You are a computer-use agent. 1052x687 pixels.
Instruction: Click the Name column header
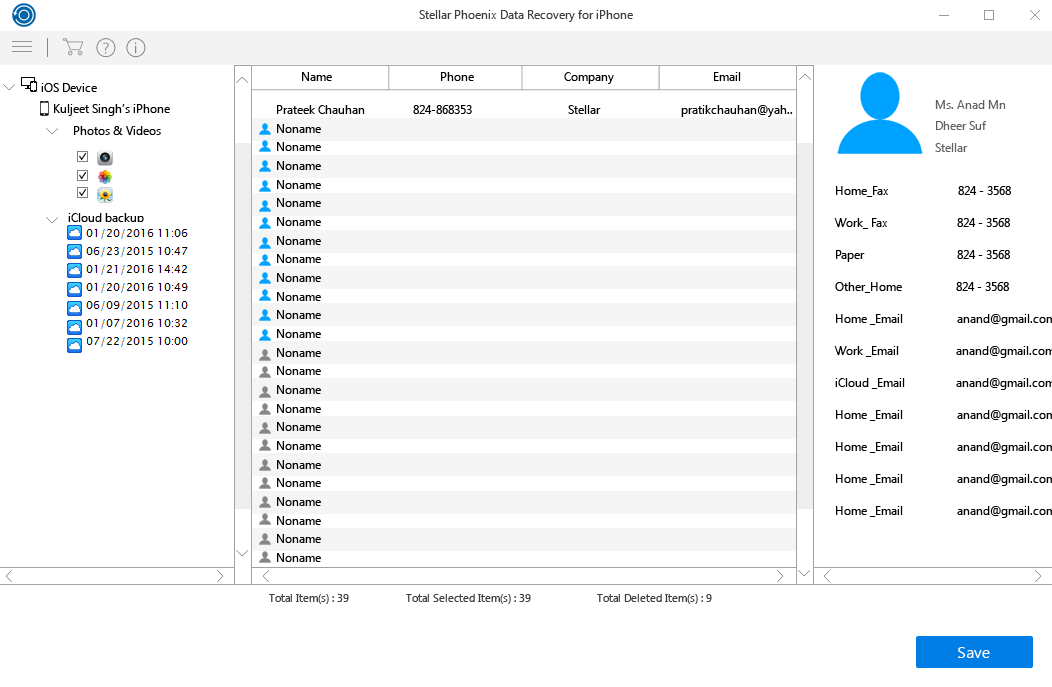pyautogui.click(x=319, y=77)
